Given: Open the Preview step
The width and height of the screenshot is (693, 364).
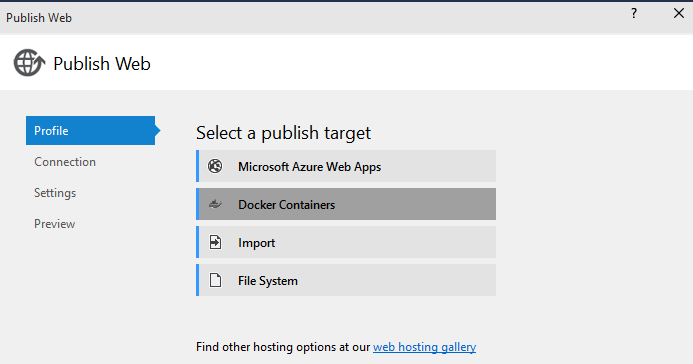Looking at the screenshot, I should tap(54, 224).
